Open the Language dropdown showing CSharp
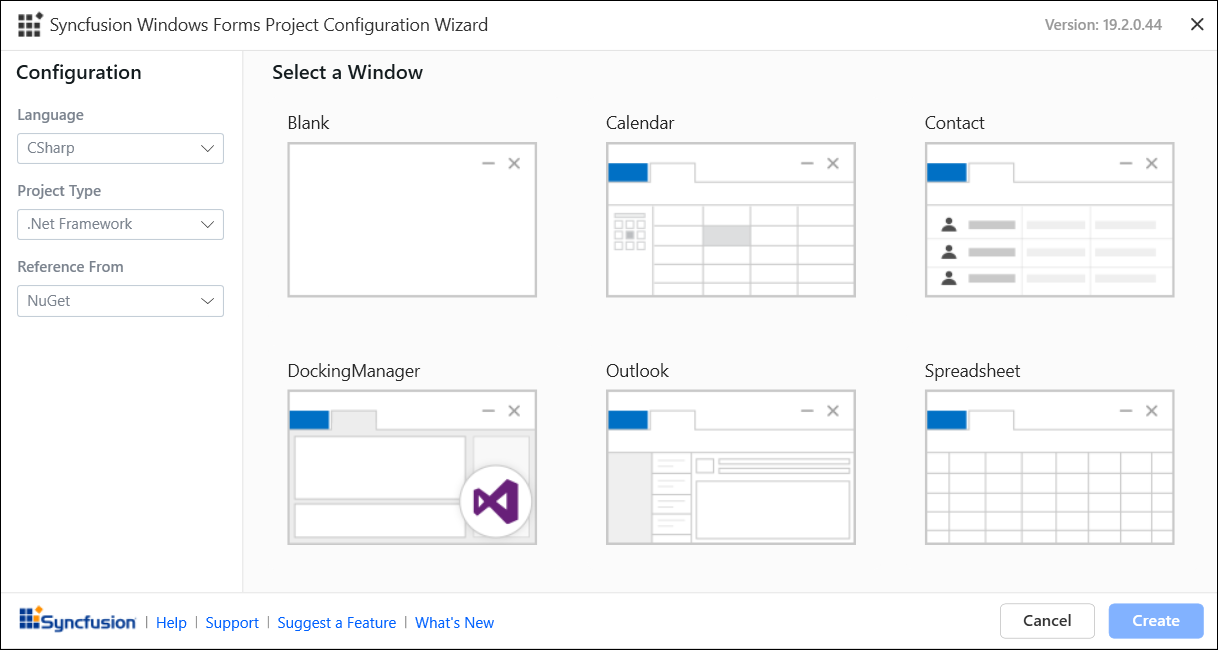This screenshot has height=650, width=1218. click(x=120, y=148)
